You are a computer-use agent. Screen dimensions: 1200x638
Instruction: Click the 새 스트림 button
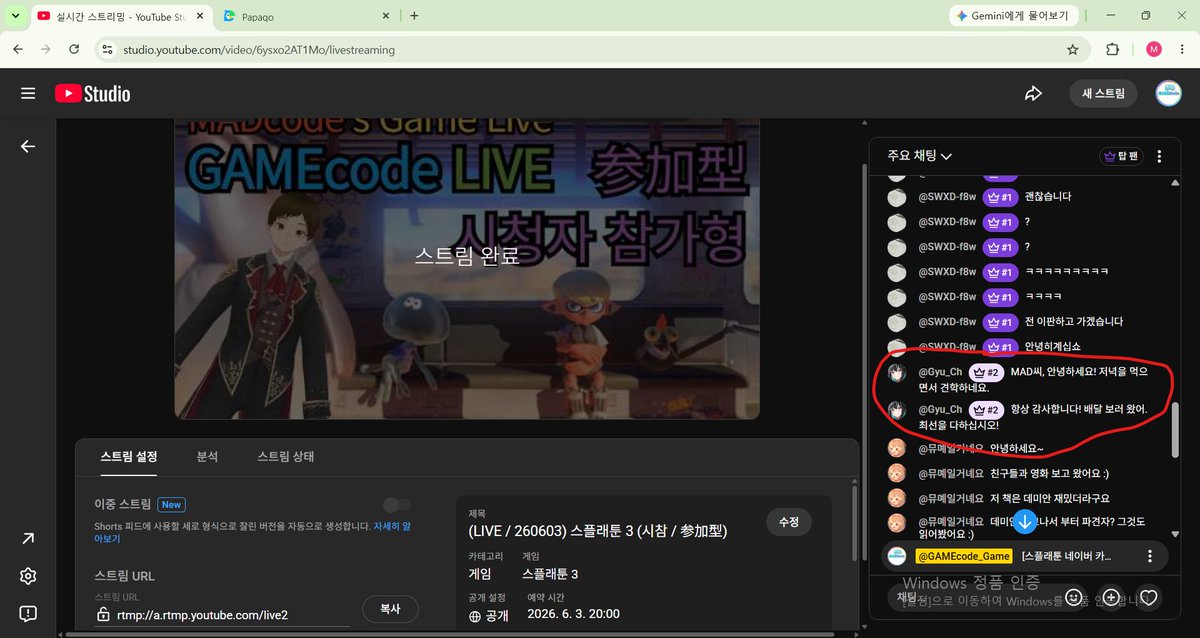pos(1103,94)
